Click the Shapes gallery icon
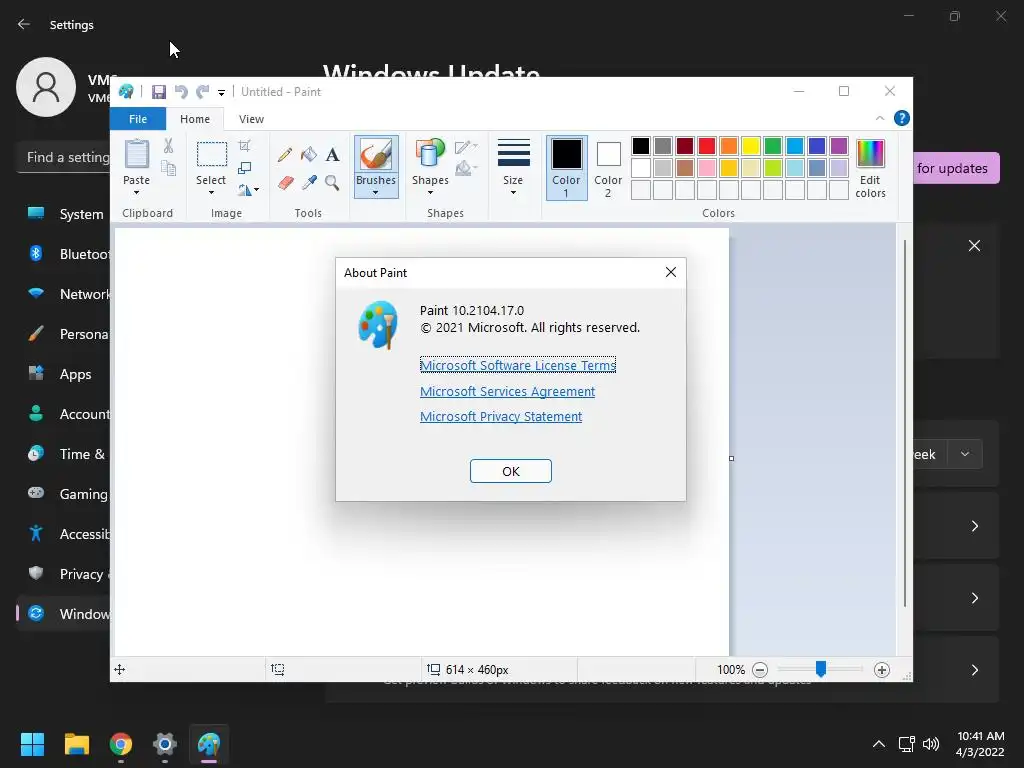The height and width of the screenshot is (768, 1024). click(430, 155)
